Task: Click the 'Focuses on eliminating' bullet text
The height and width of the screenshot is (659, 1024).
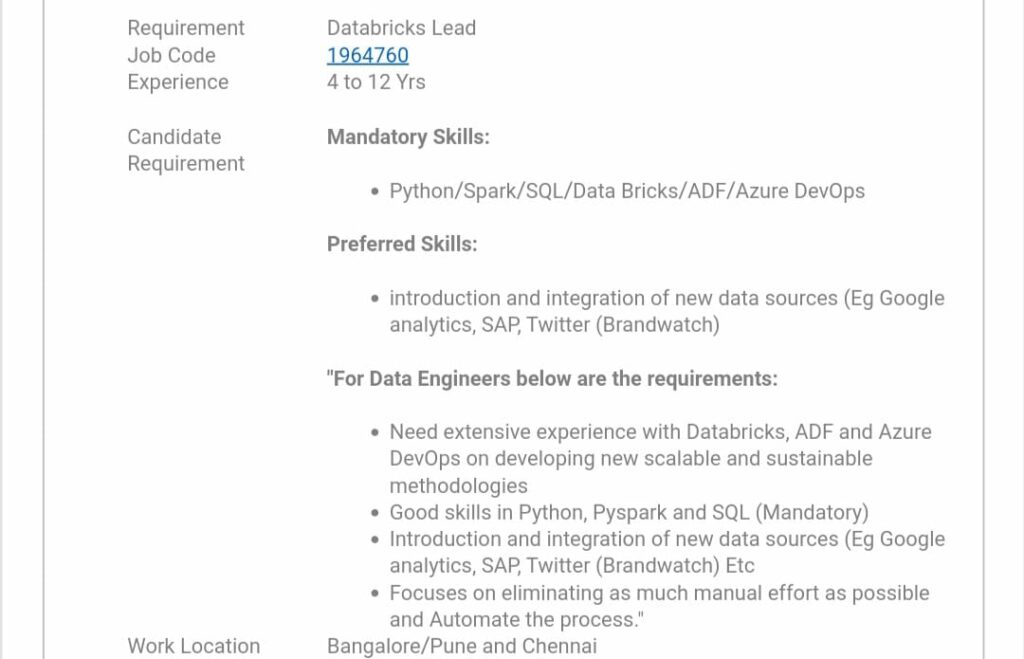Action: tap(660, 607)
